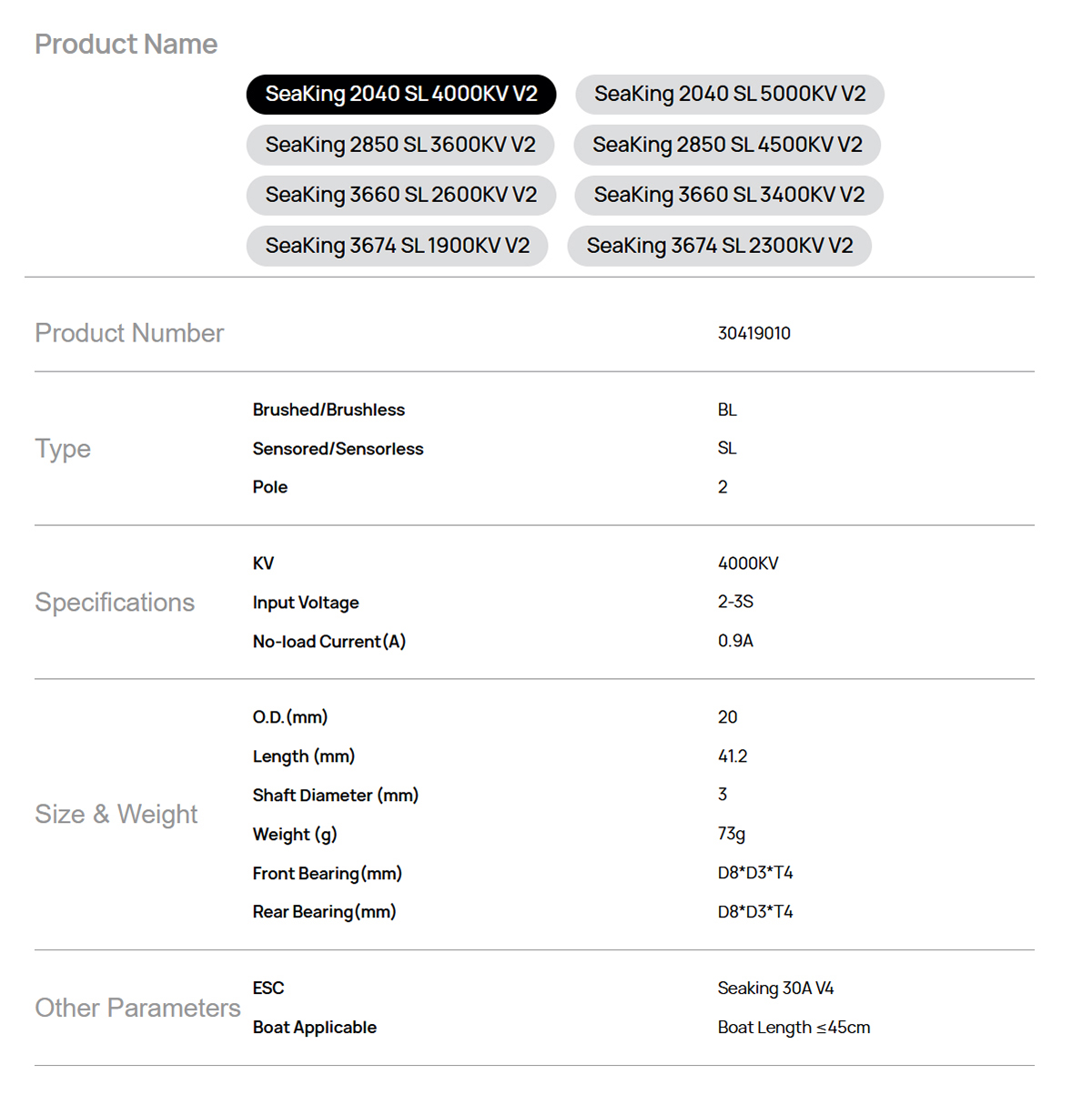This screenshot has height=1095, width=1092.
Task: Click the 73g weight value
Action: coord(731,834)
